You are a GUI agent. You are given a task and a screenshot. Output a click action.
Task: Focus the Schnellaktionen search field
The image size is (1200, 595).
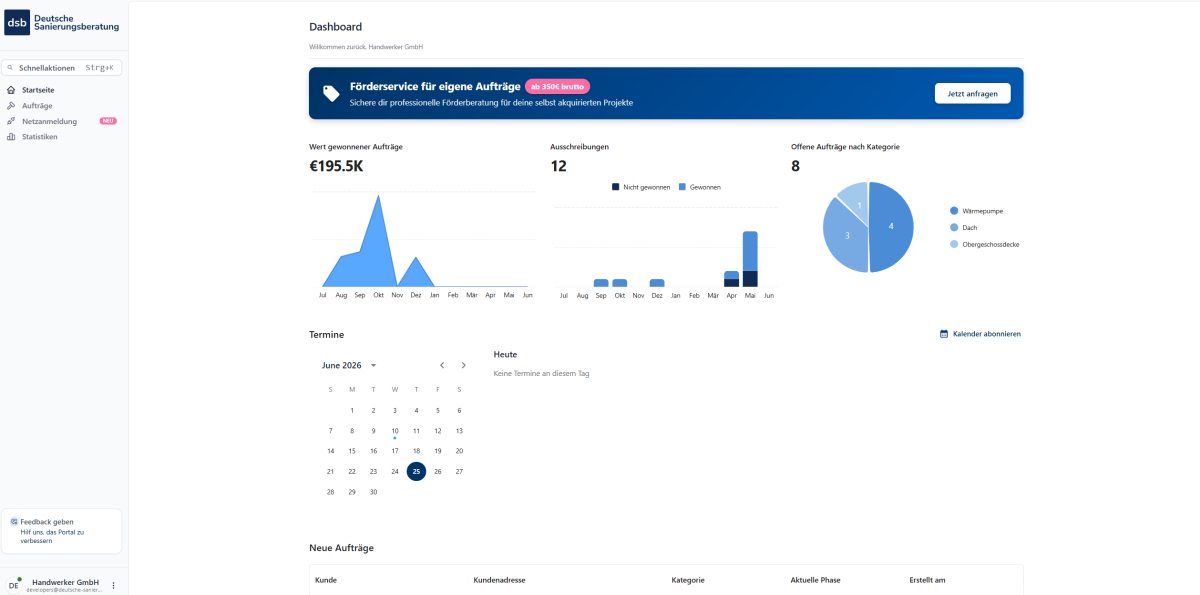(x=62, y=68)
